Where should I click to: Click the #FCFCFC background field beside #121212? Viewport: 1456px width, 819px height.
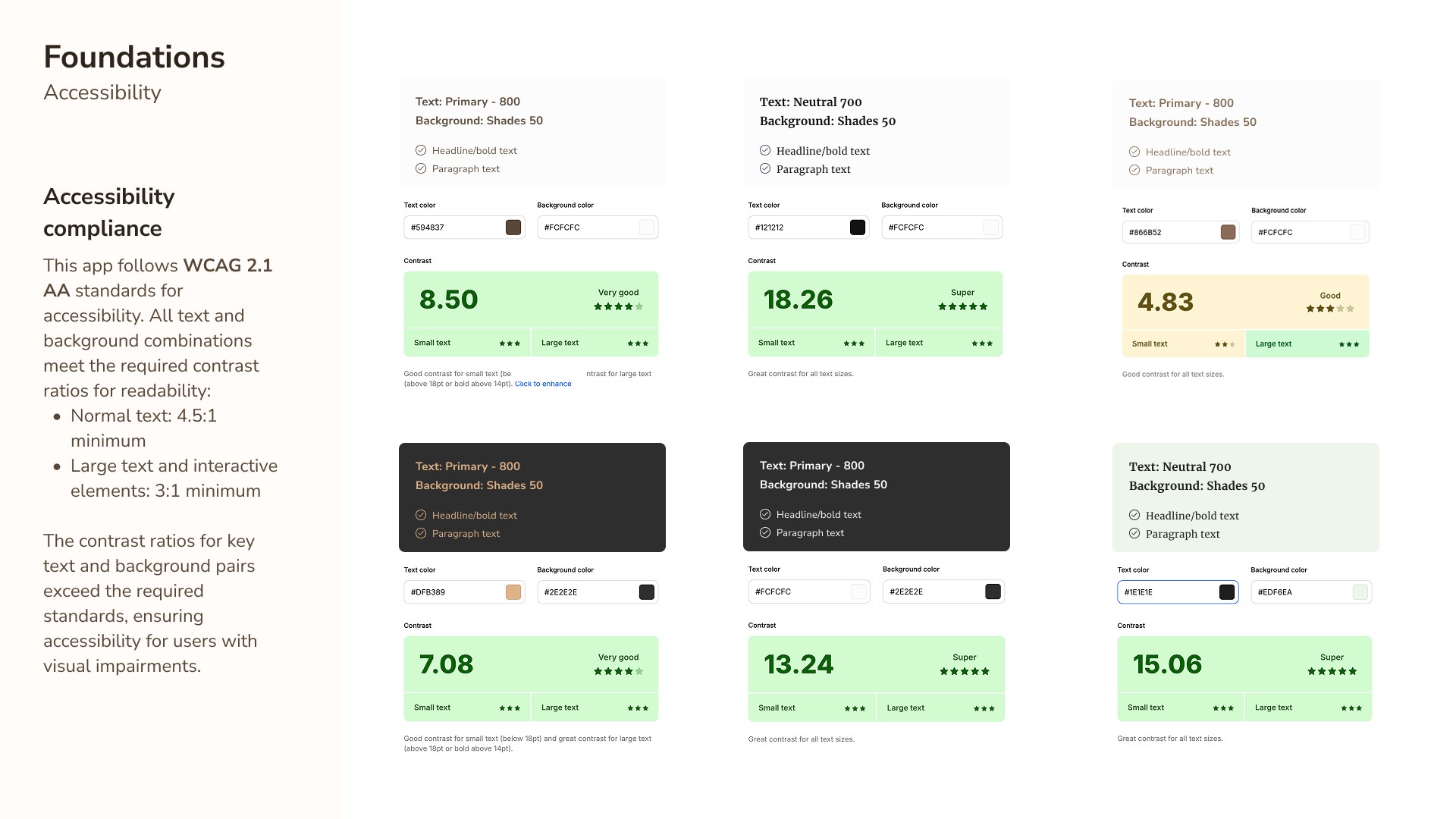coord(942,227)
